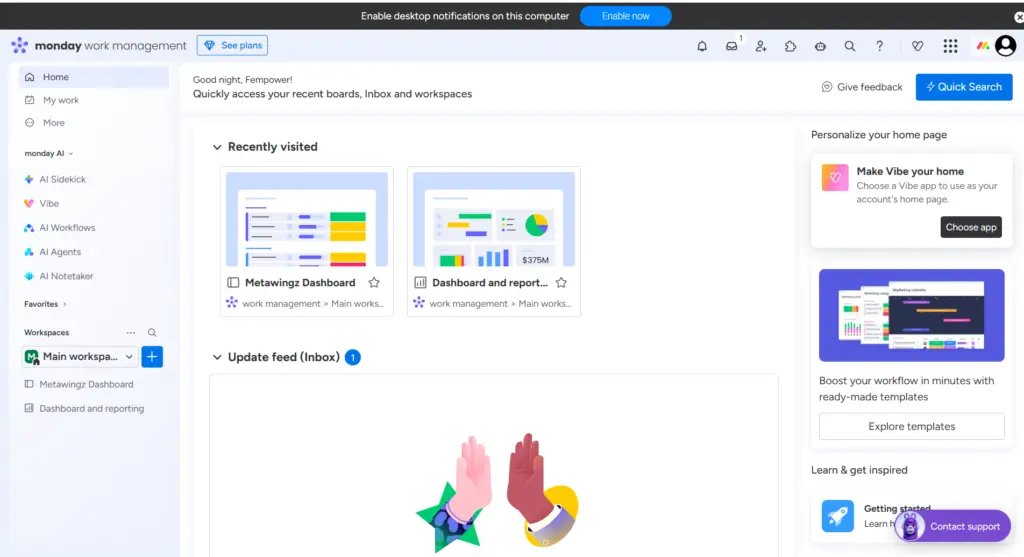Click Give feedback

(862, 87)
